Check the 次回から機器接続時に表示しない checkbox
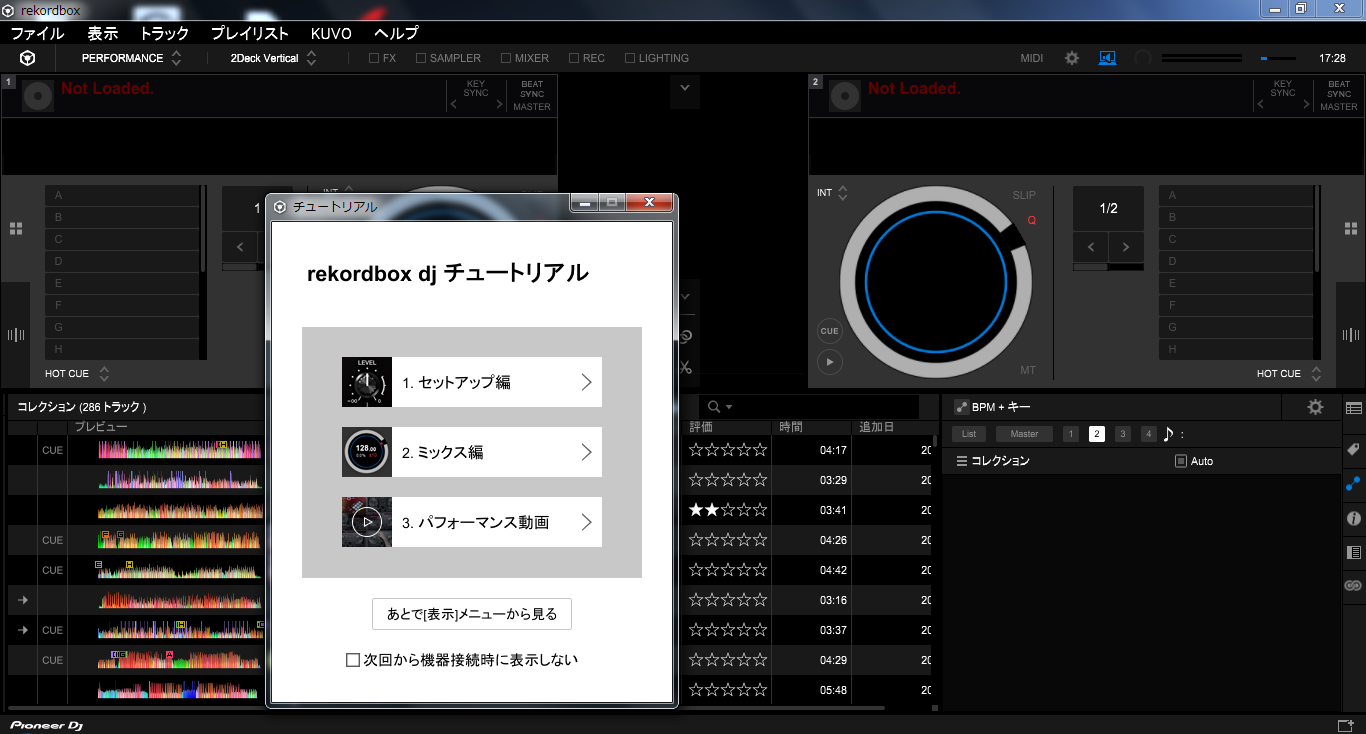Viewport: 1366px width, 734px height. [352, 660]
